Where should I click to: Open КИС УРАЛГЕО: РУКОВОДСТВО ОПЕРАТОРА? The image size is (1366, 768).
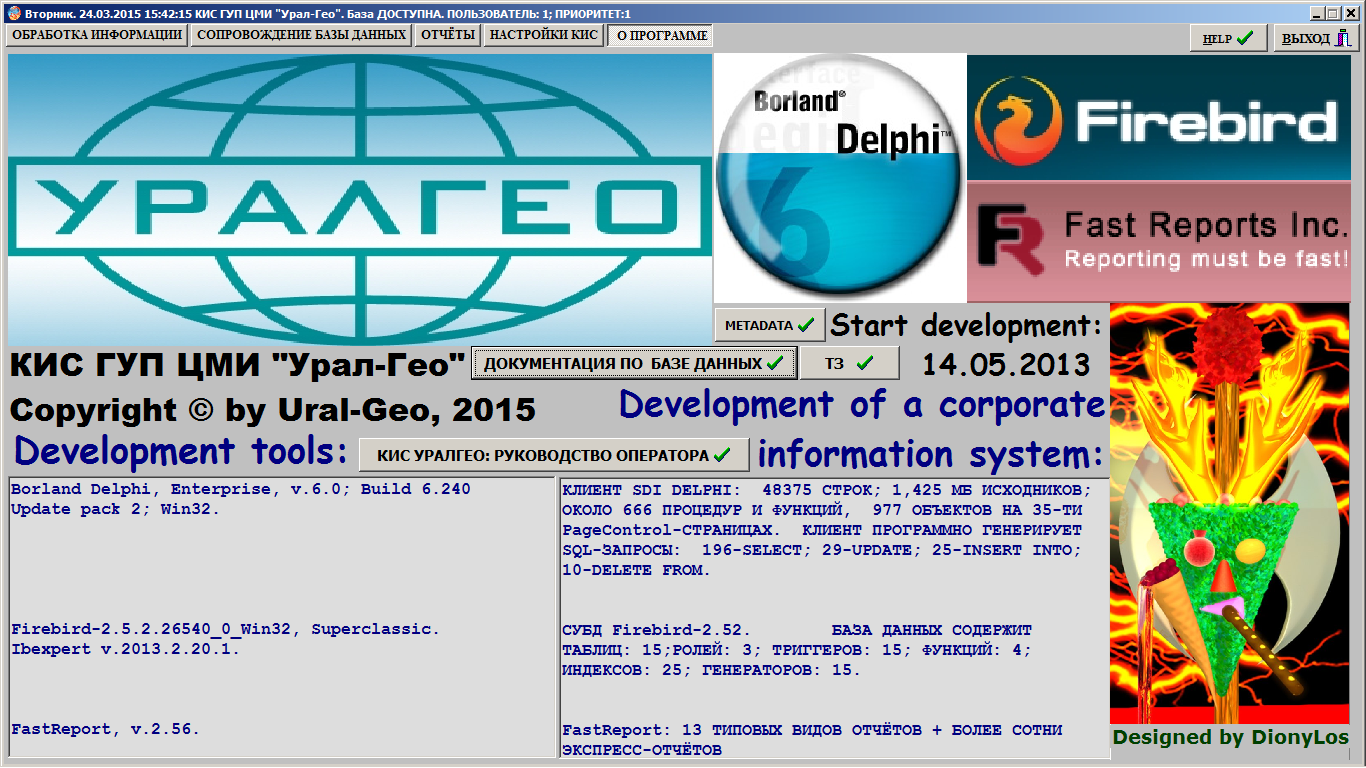pyautogui.click(x=554, y=455)
